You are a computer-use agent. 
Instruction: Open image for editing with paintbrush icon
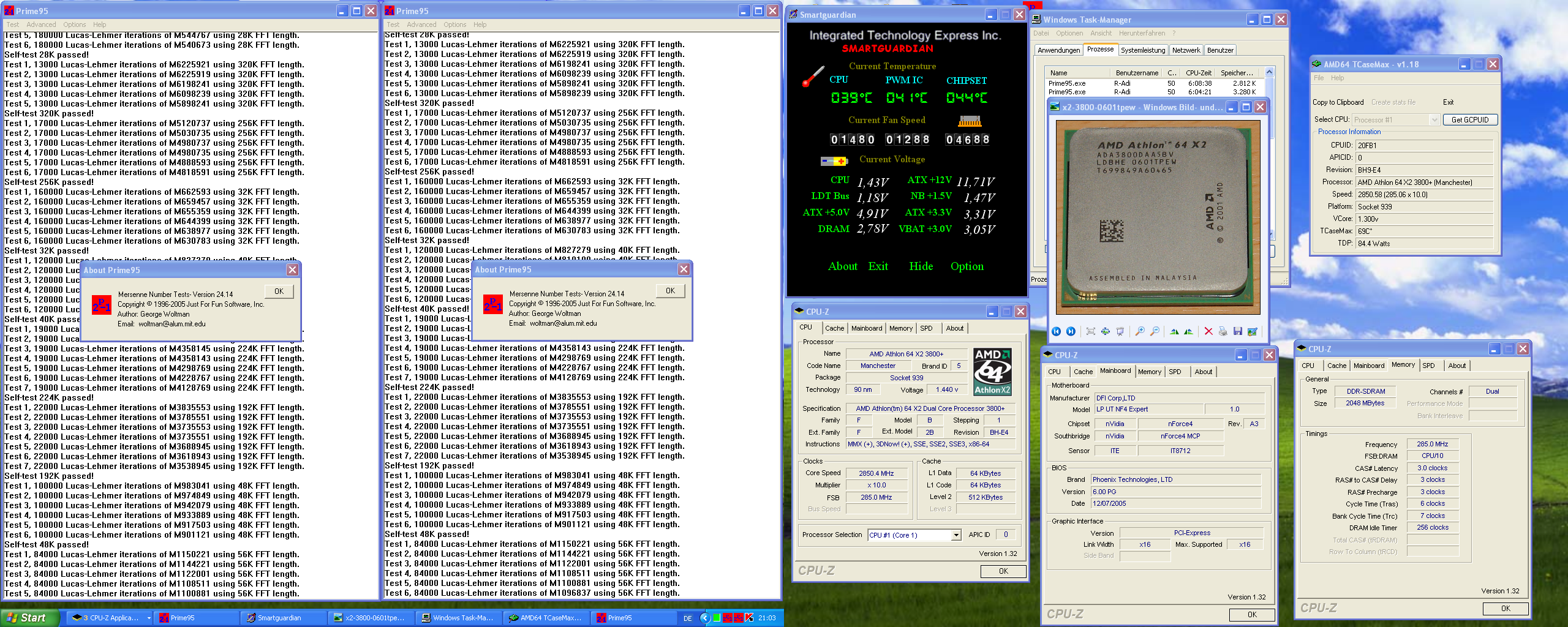click(1252, 331)
